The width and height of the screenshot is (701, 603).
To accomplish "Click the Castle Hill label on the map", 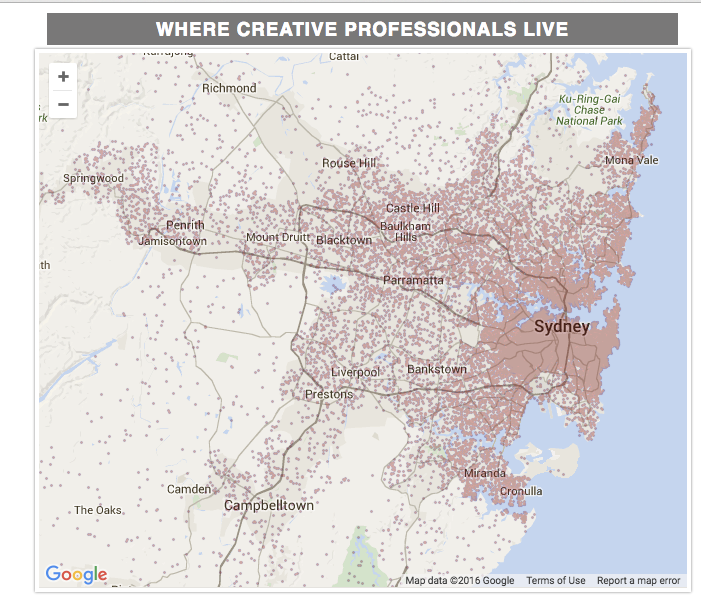I will coord(413,208).
